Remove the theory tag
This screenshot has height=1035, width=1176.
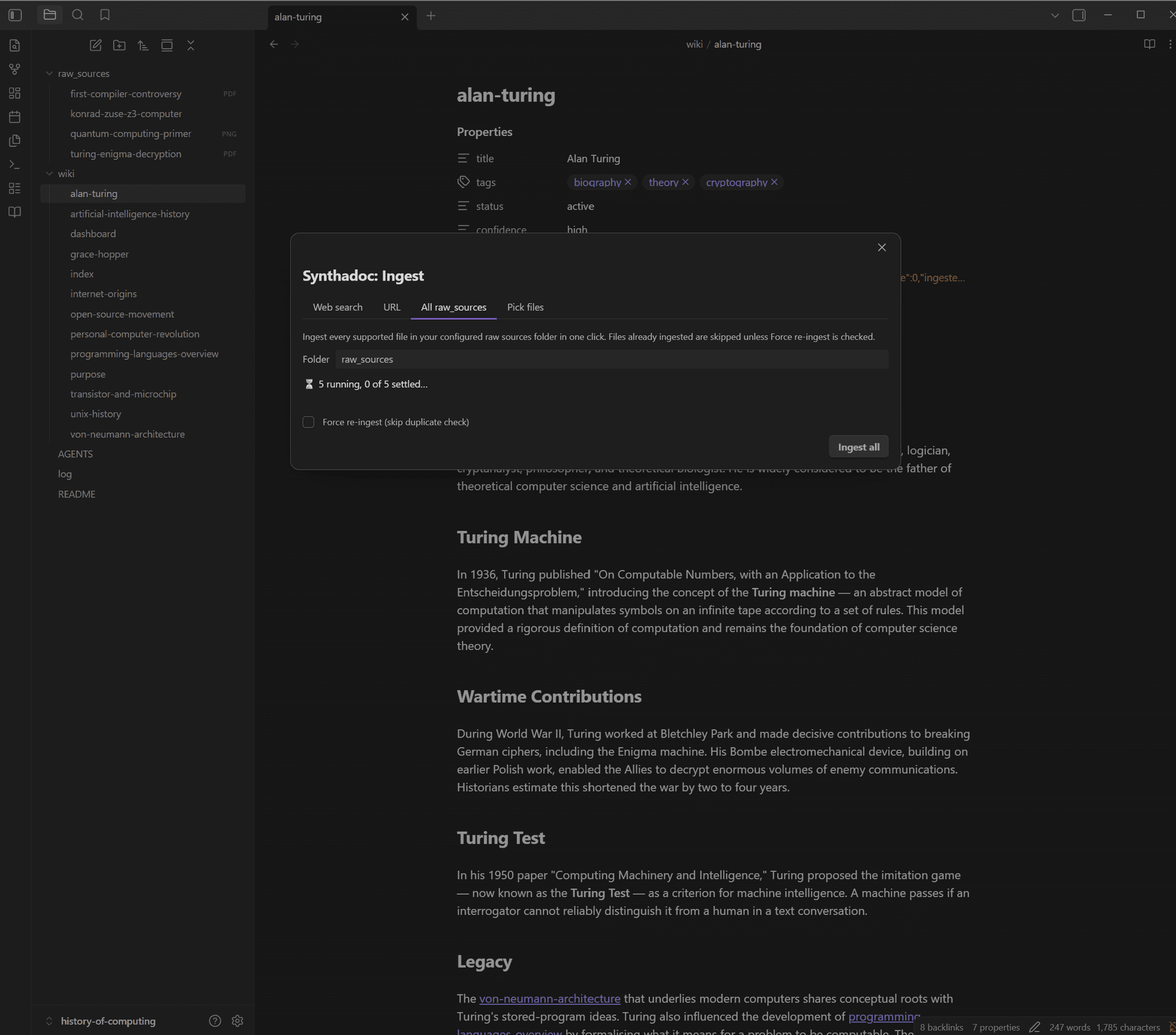[x=685, y=182]
